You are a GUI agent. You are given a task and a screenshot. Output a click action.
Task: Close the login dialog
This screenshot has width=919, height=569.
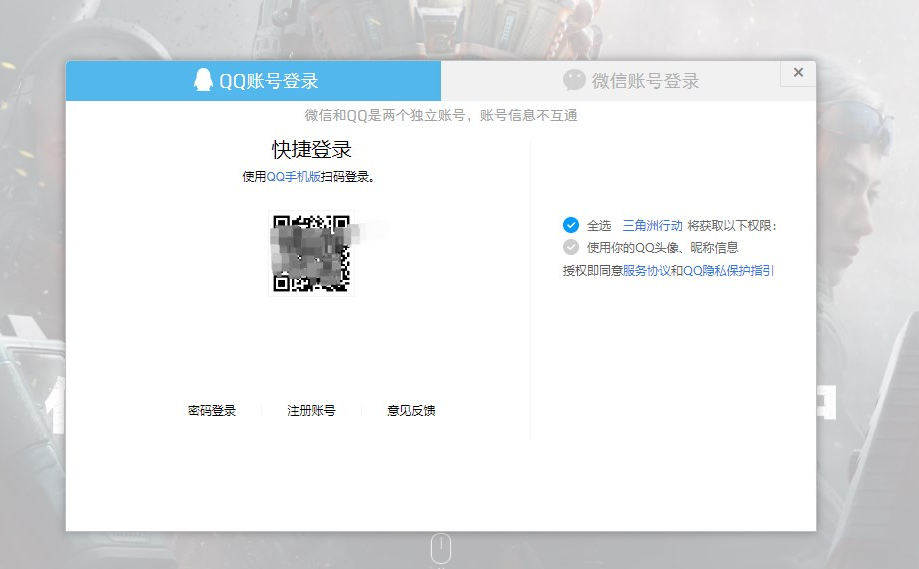798,73
